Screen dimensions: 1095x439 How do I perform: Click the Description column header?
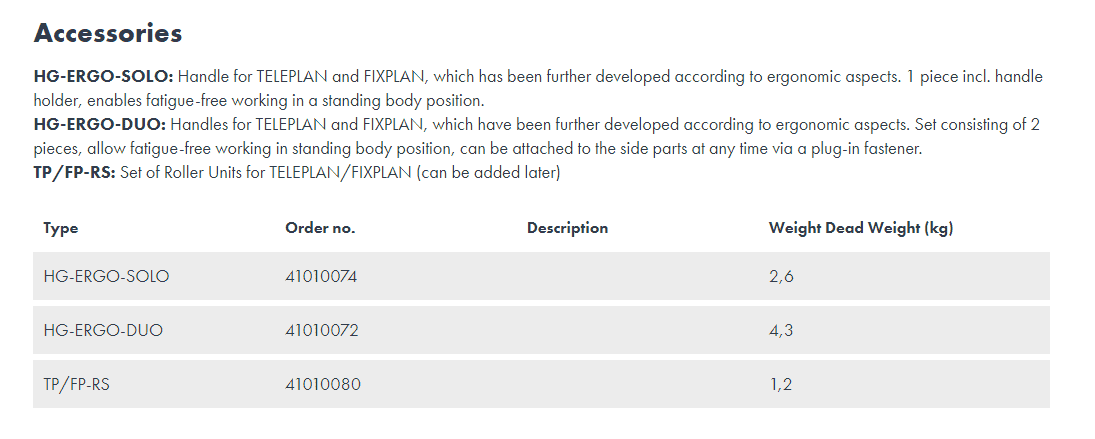567,228
